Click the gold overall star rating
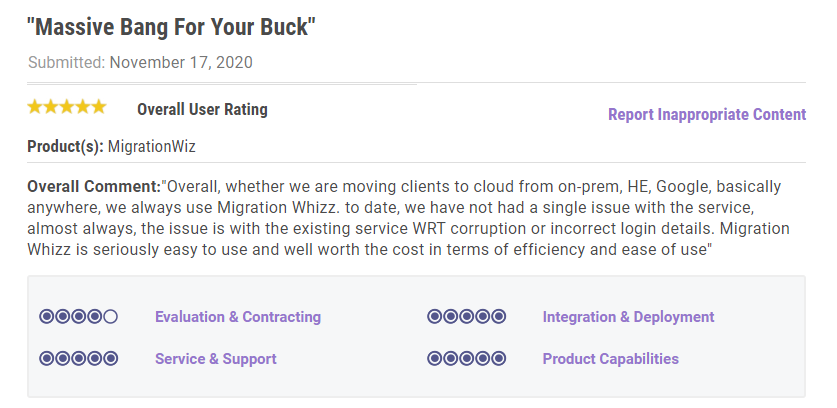Viewport: 837px width, 408px height. [66, 107]
